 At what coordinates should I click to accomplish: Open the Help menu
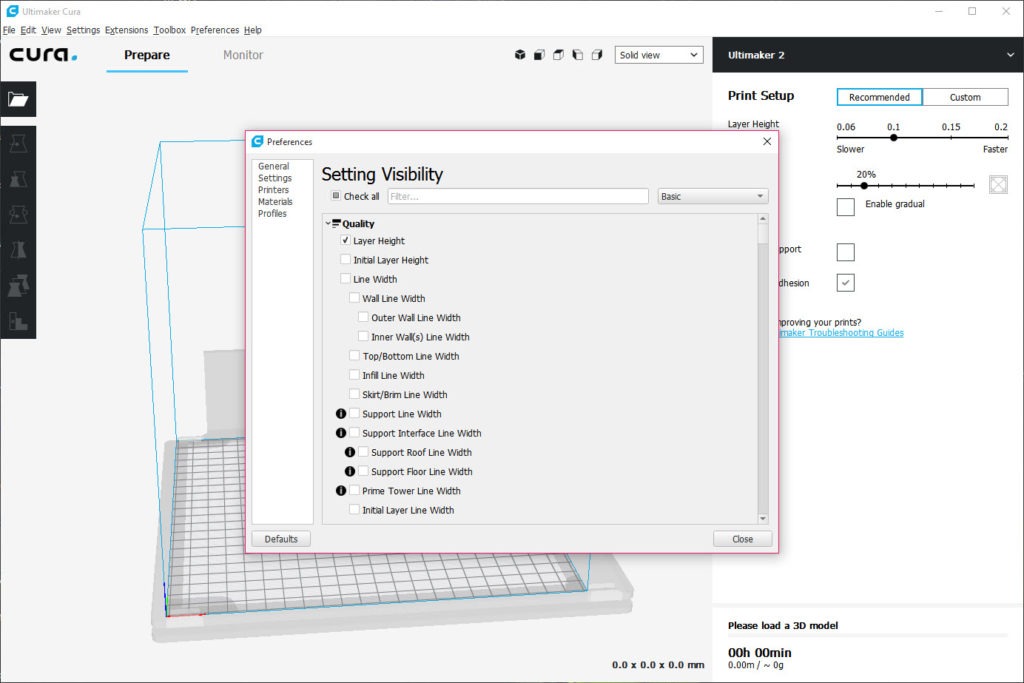253,30
